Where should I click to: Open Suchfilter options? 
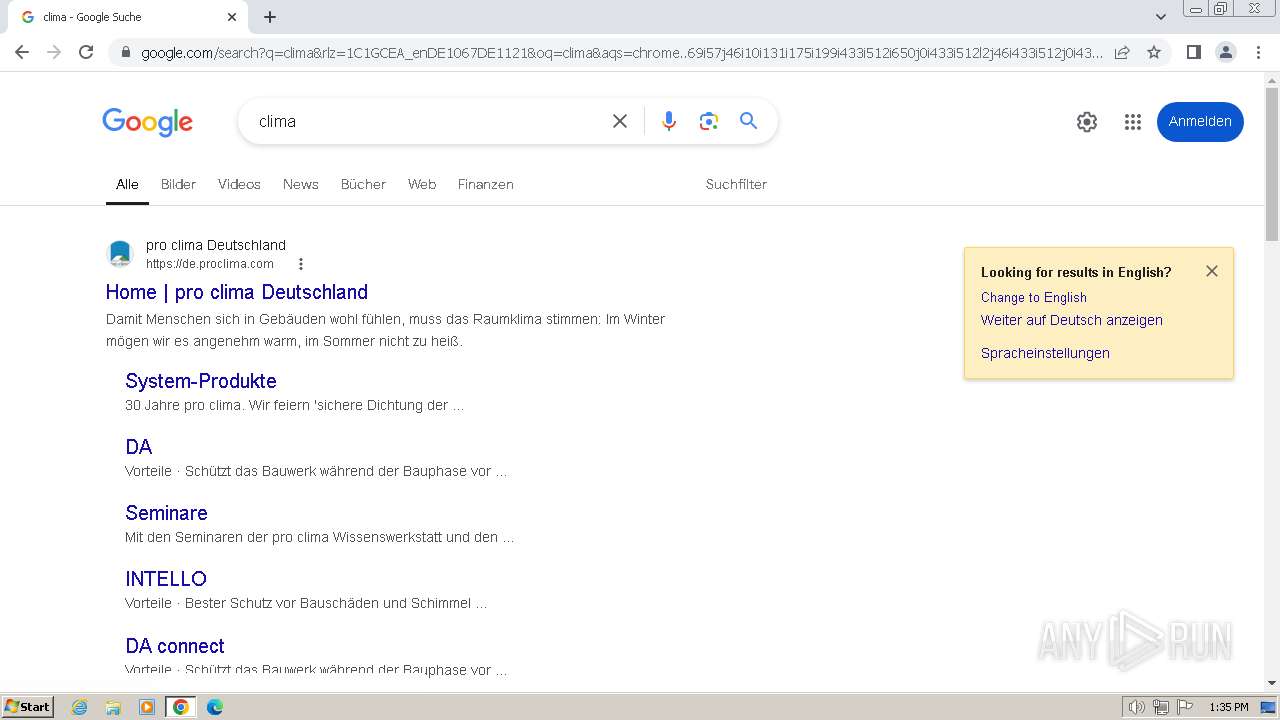tap(736, 184)
